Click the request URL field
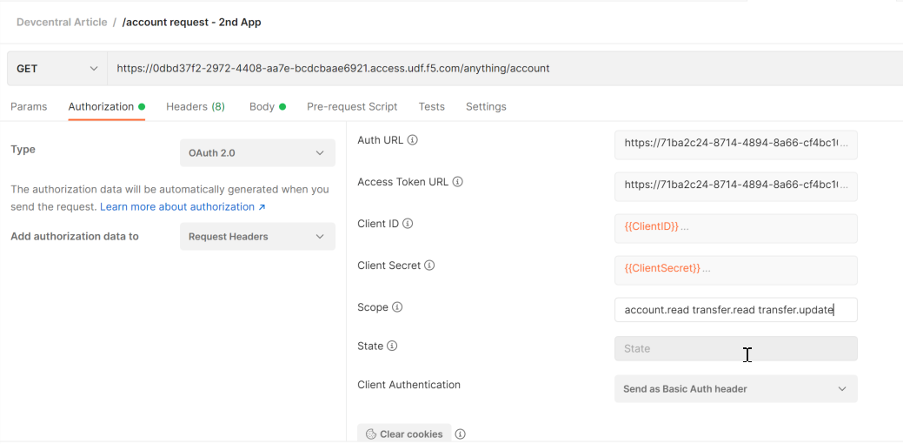Image resolution: width=904 pixels, height=444 pixels. coord(500,69)
